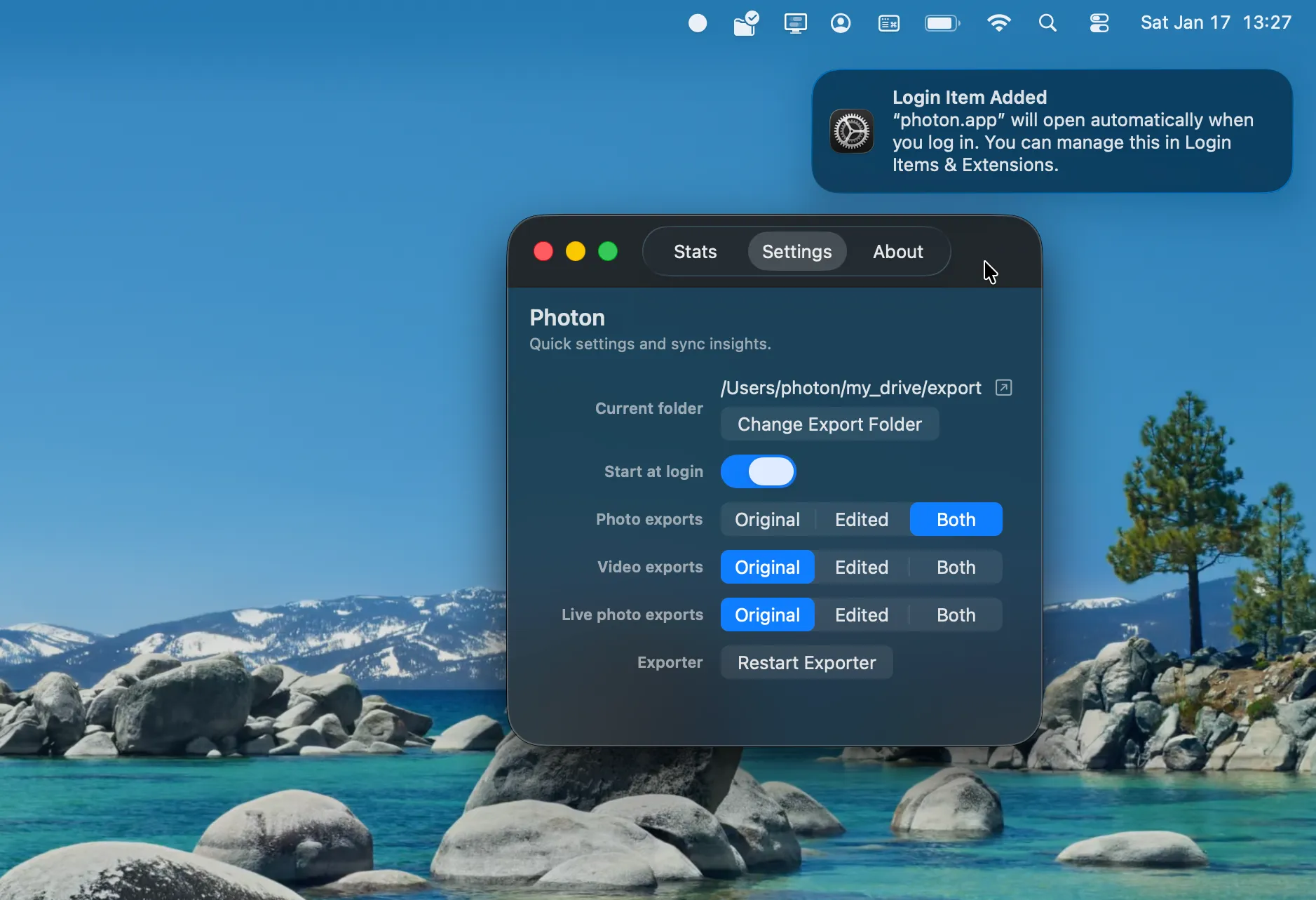
Task: Open the user account menu bar icon
Action: (841, 23)
